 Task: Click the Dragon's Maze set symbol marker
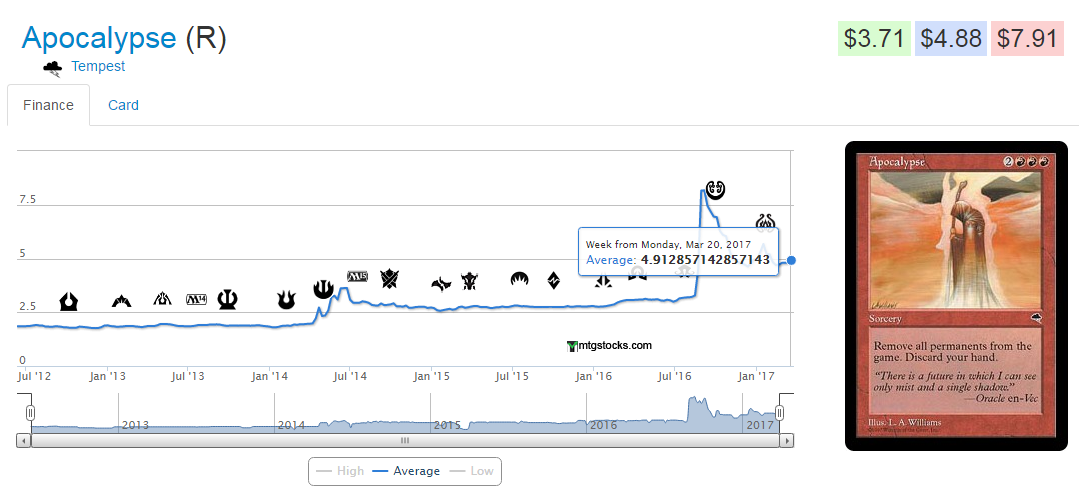click(163, 299)
